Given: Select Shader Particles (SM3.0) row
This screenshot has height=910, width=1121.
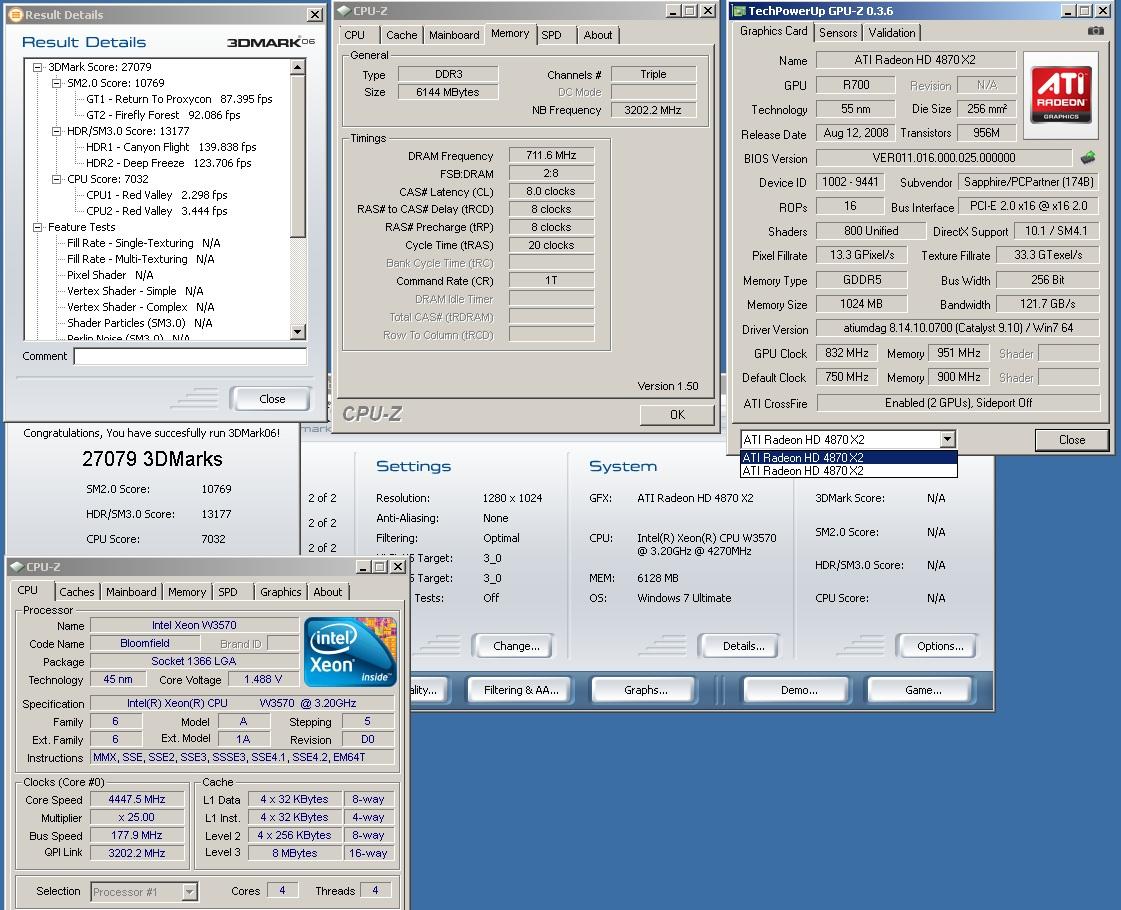Looking at the screenshot, I should coord(139,323).
